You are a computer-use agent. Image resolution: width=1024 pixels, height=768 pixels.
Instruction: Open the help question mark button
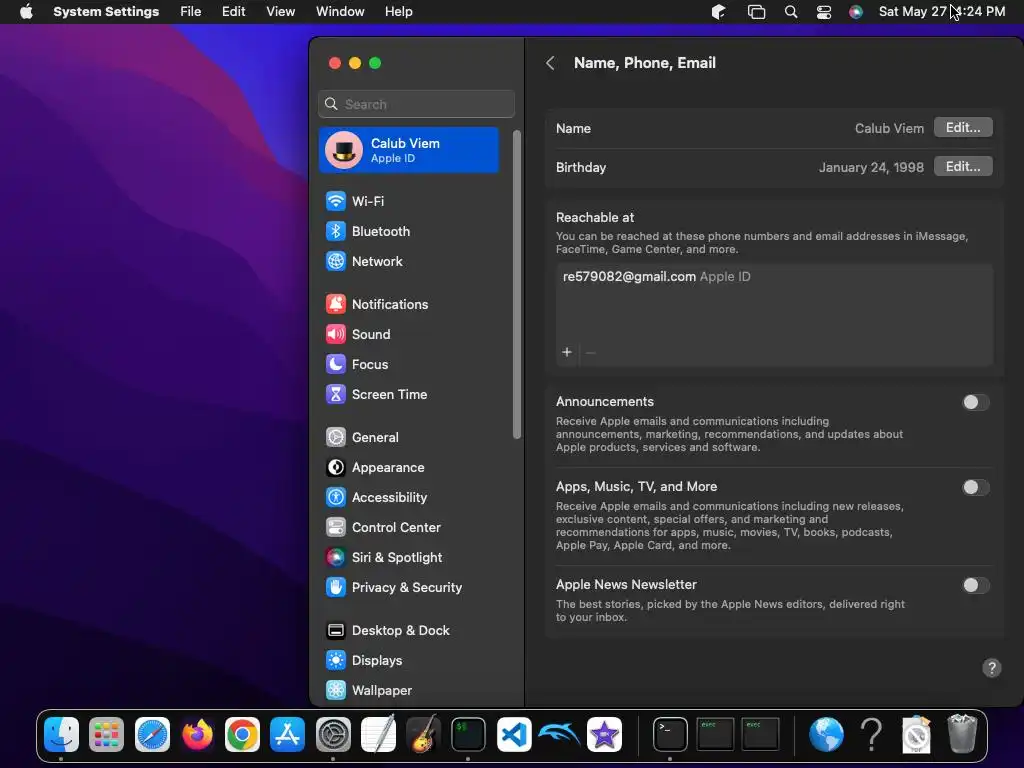991,668
